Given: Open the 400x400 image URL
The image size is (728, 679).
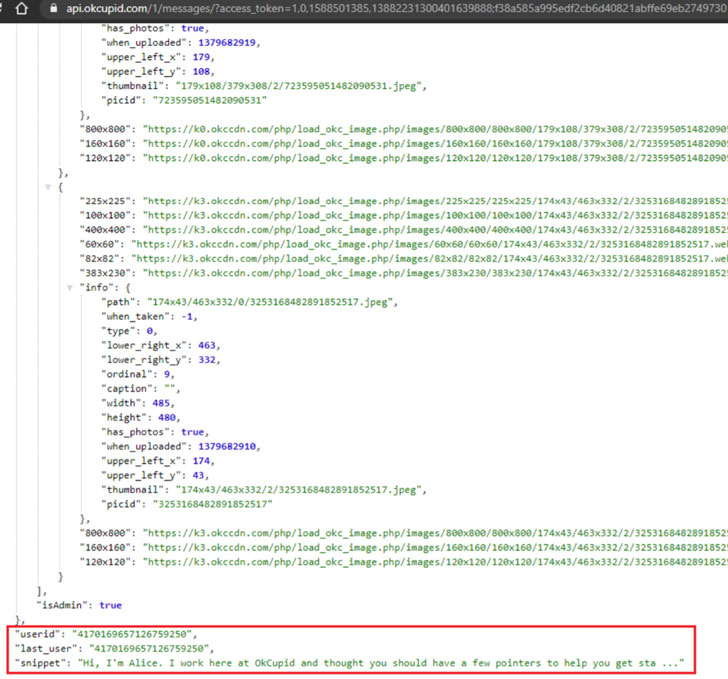Looking at the screenshot, I should 435,230.
